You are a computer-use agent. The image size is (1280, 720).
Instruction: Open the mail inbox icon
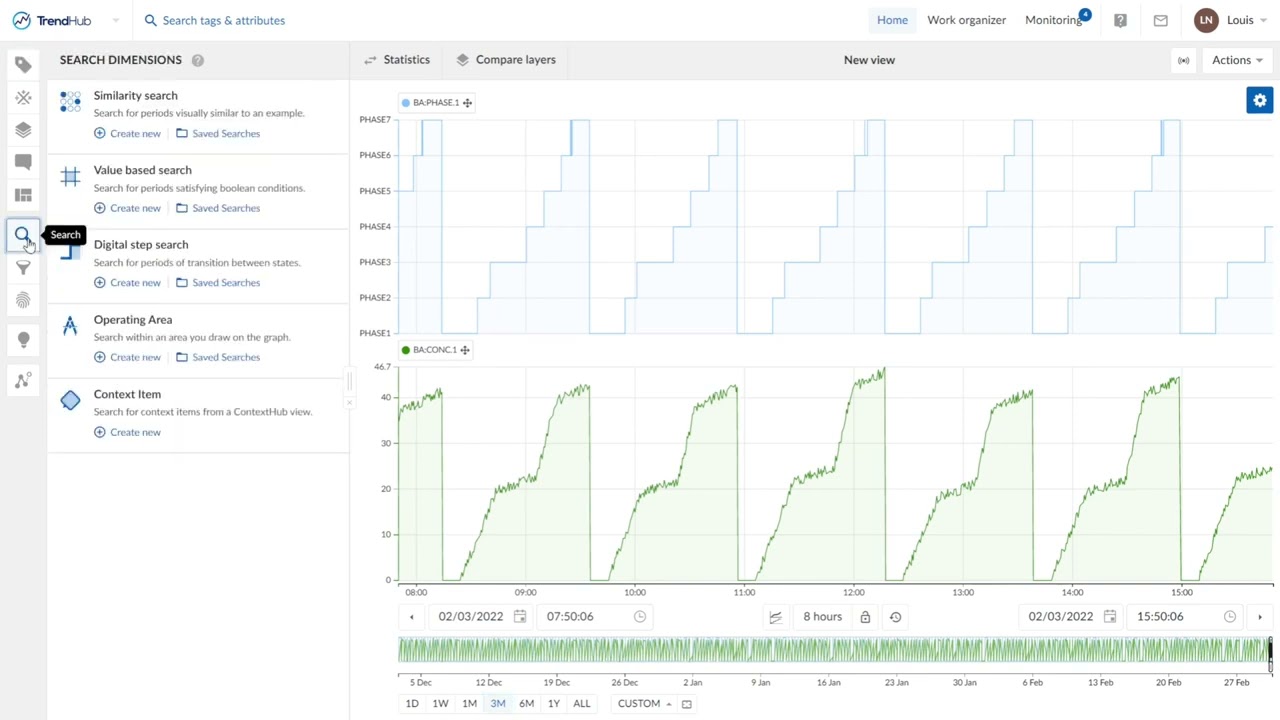click(1160, 20)
